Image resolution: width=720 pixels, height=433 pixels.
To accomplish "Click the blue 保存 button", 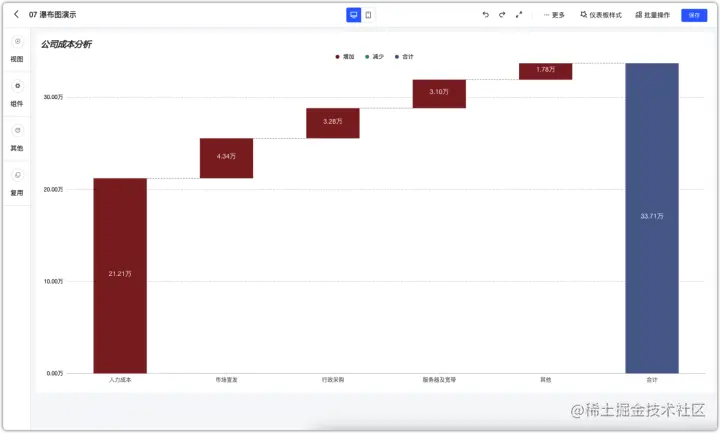I will point(694,15).
